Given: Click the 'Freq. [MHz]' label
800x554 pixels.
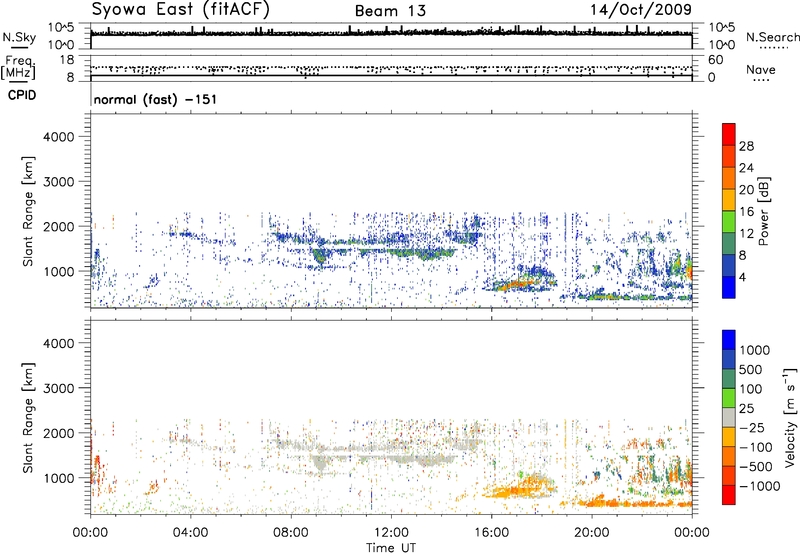Looking at the screenshot, I should 18,68.
